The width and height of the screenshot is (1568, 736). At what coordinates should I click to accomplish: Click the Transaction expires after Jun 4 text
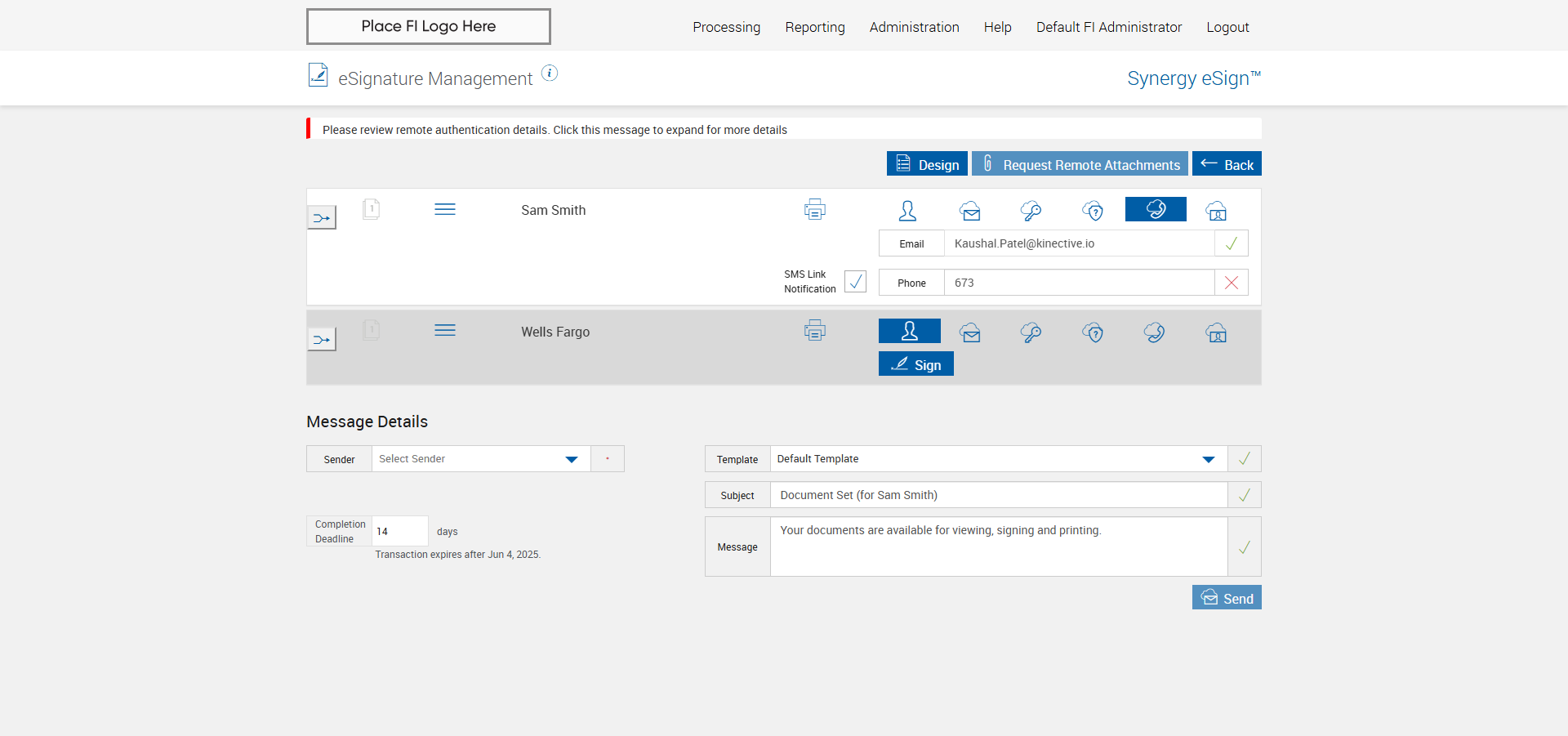[x=457, y=555]
